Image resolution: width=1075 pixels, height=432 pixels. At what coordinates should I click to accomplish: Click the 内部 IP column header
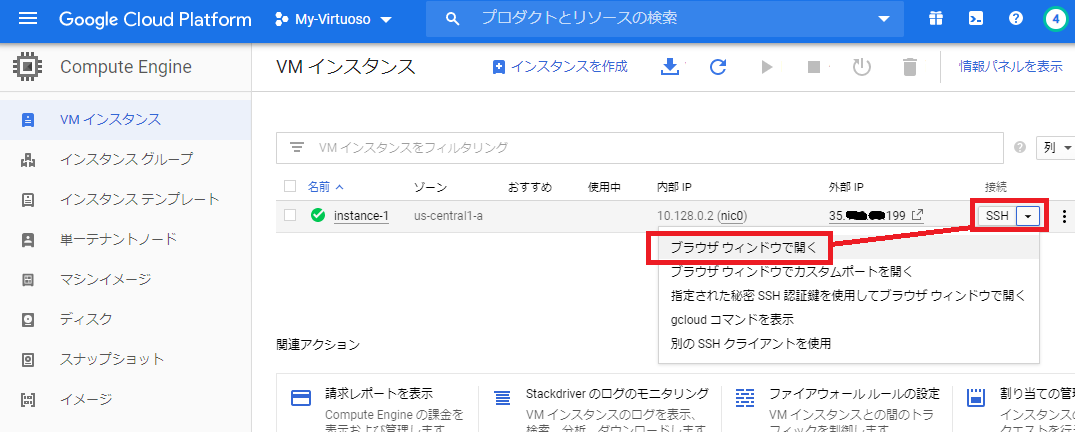pos(674,187)
